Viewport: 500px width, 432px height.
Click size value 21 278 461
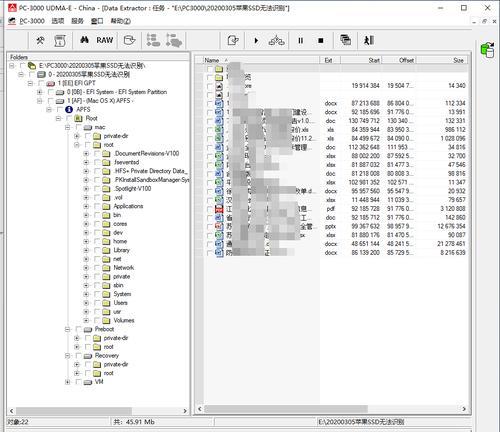(x=451, y=244)
